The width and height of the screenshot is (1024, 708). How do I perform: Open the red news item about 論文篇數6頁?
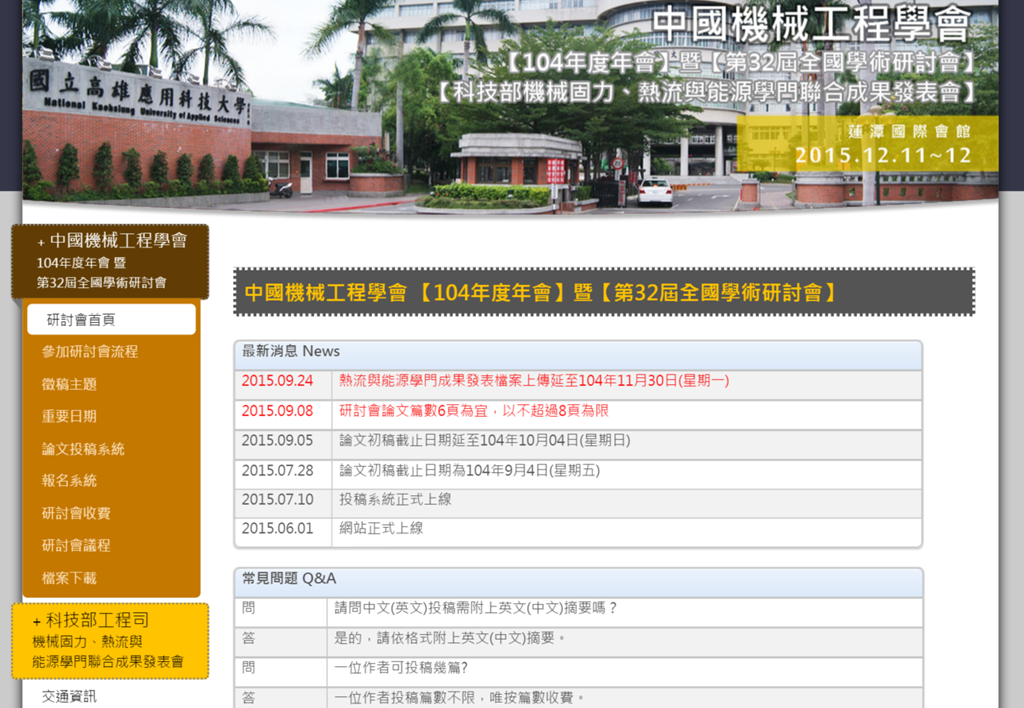pos(473,411)
